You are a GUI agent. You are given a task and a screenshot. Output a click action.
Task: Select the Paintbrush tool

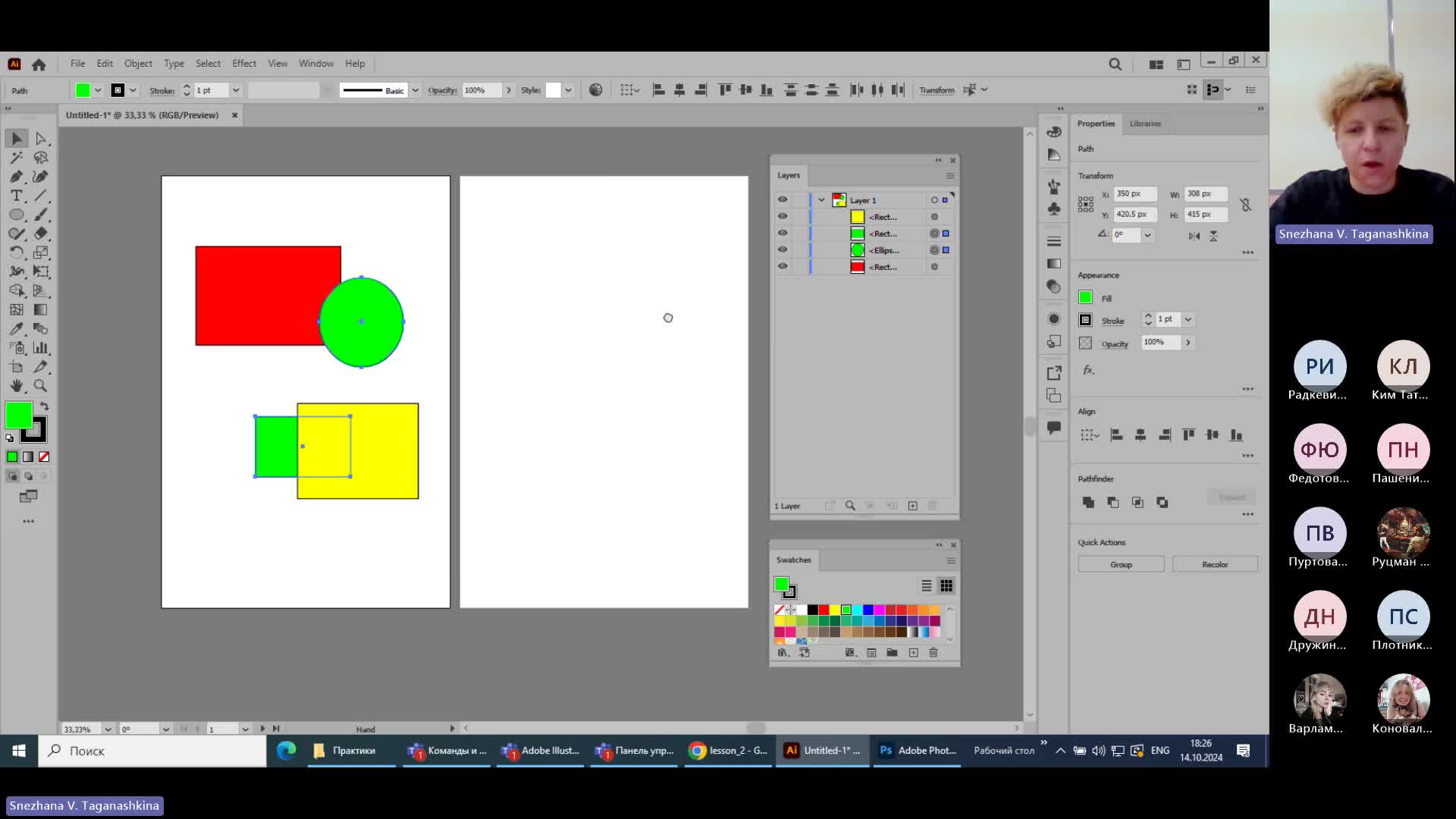(x=41, y=215)
